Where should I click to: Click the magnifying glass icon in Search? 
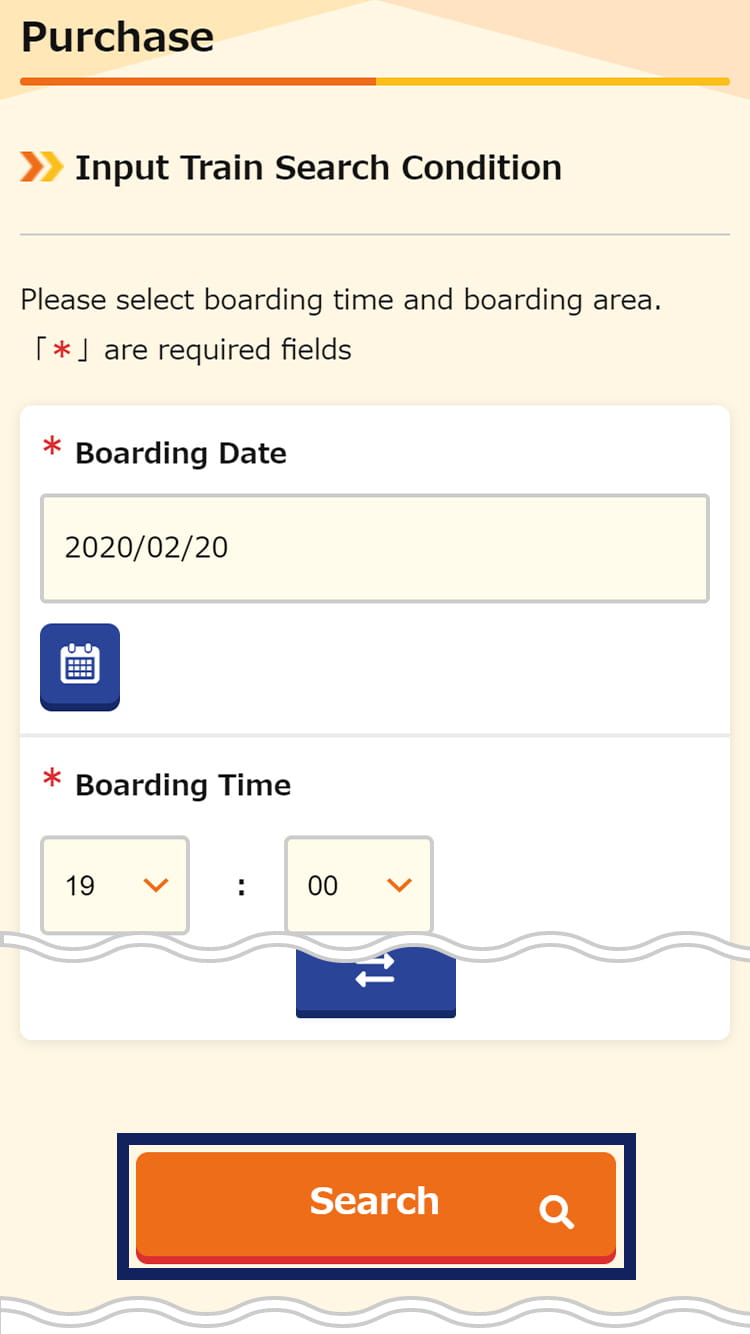click(556, 1213)
